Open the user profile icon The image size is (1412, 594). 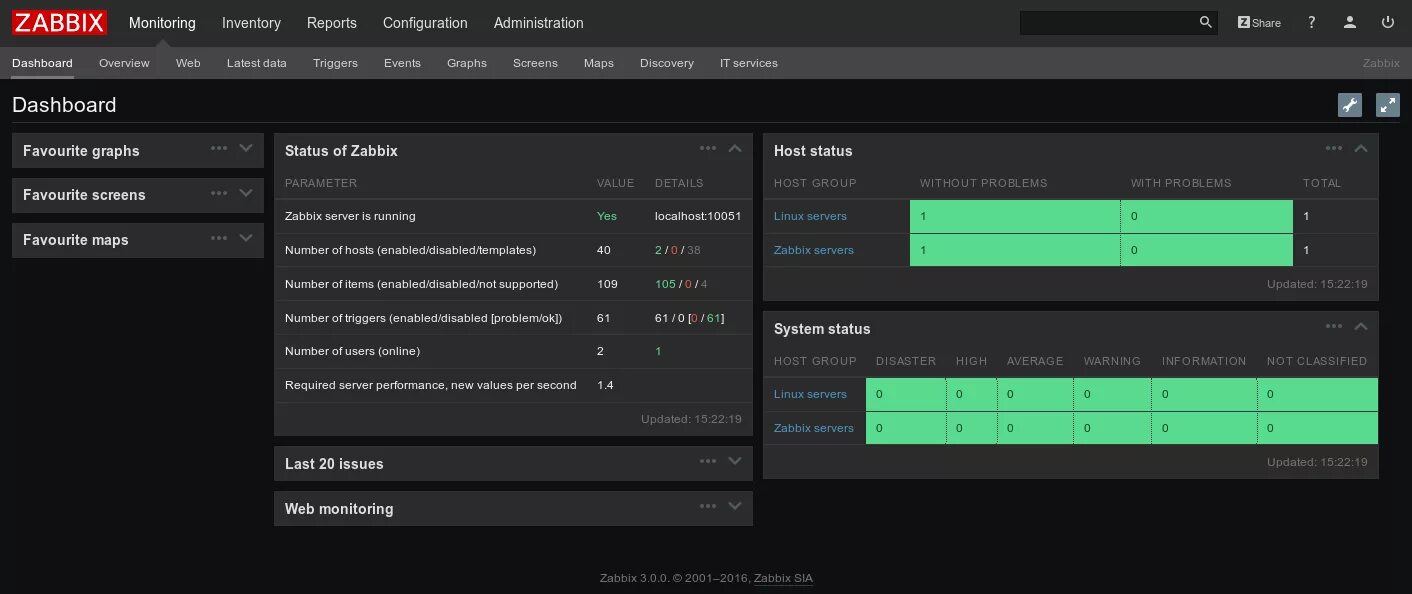click(1350, 21)
